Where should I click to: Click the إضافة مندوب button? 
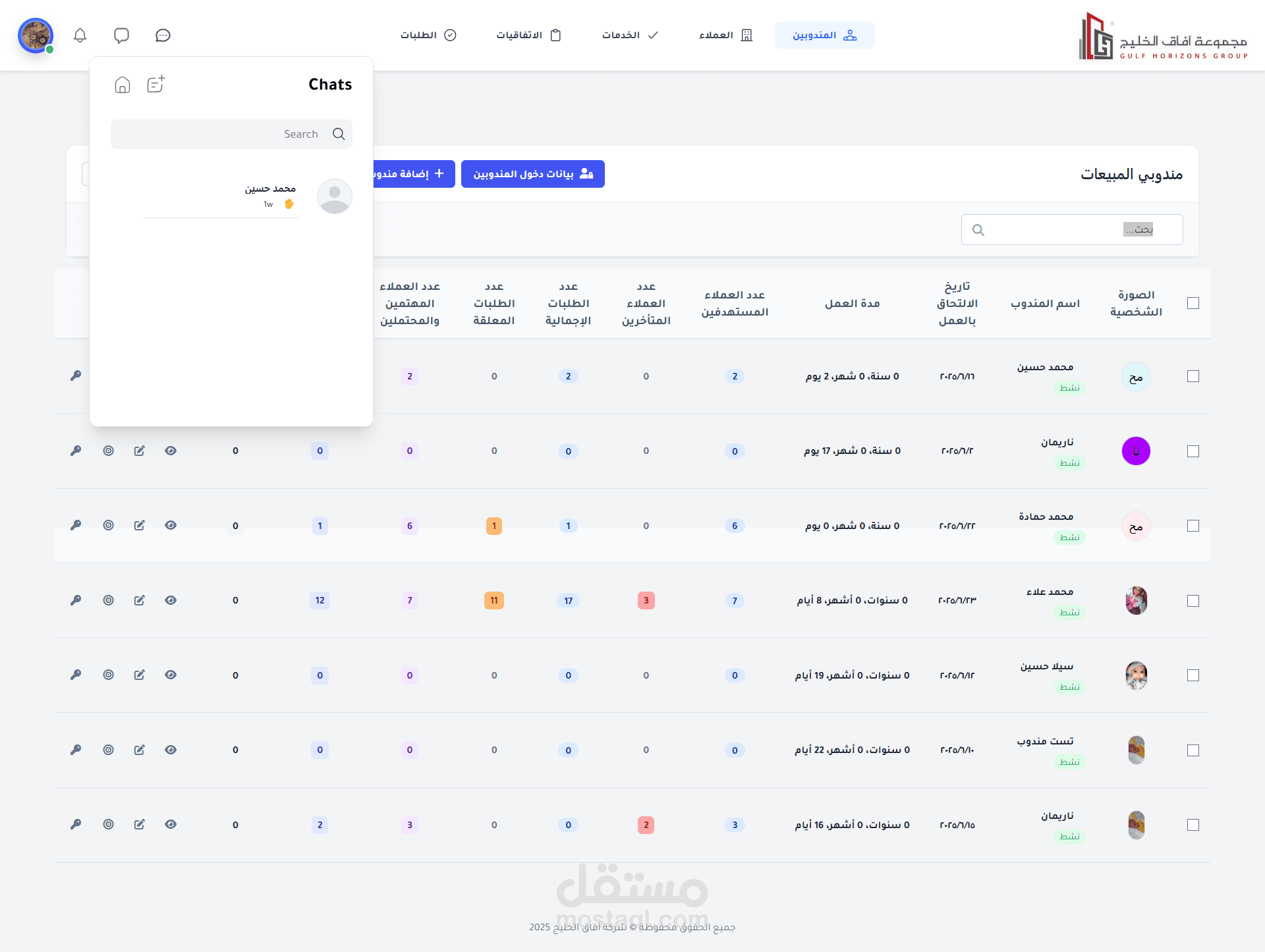[414, 174]
